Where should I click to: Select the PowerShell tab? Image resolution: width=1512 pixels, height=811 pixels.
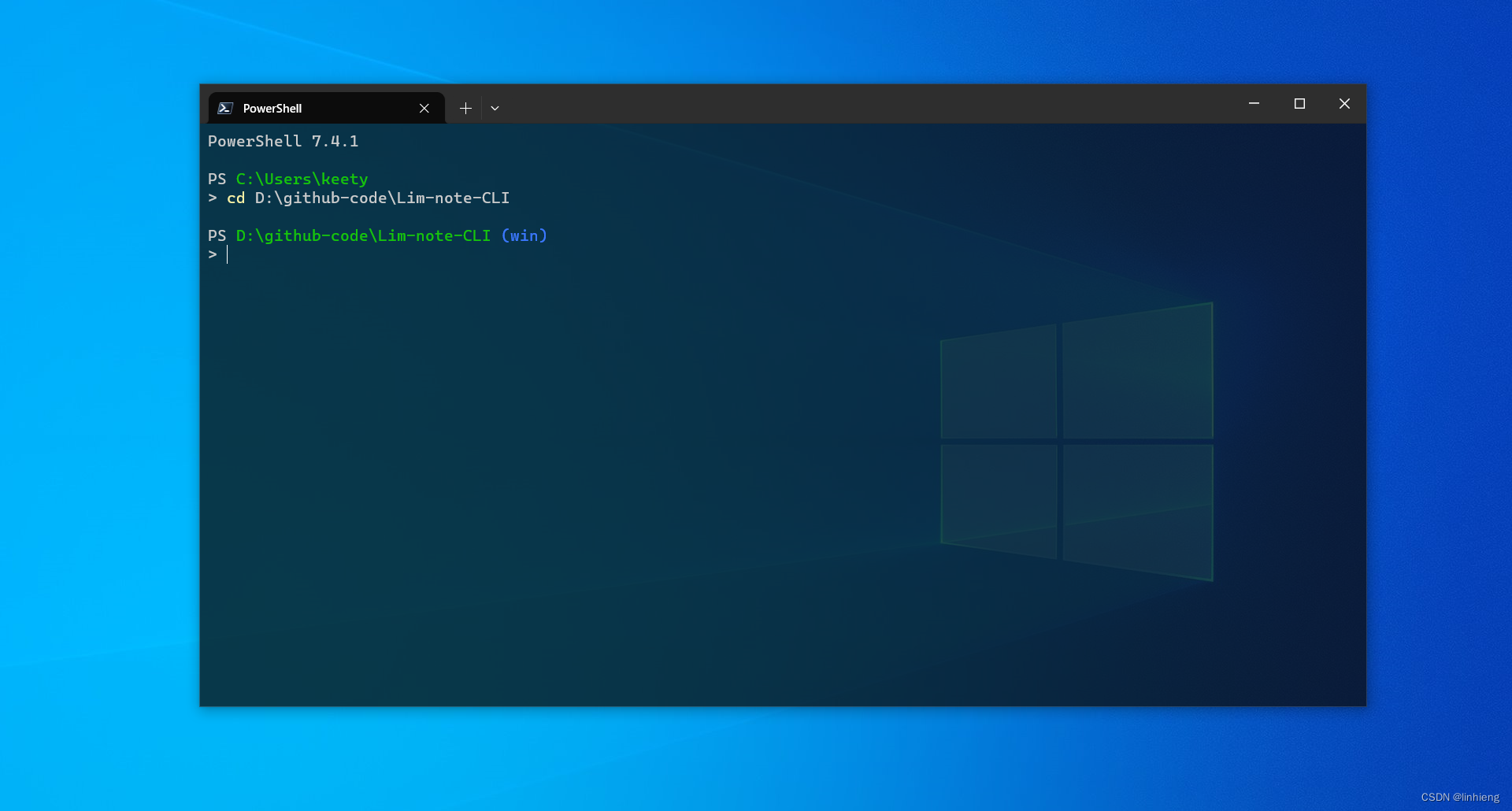(x=326, y=108)
